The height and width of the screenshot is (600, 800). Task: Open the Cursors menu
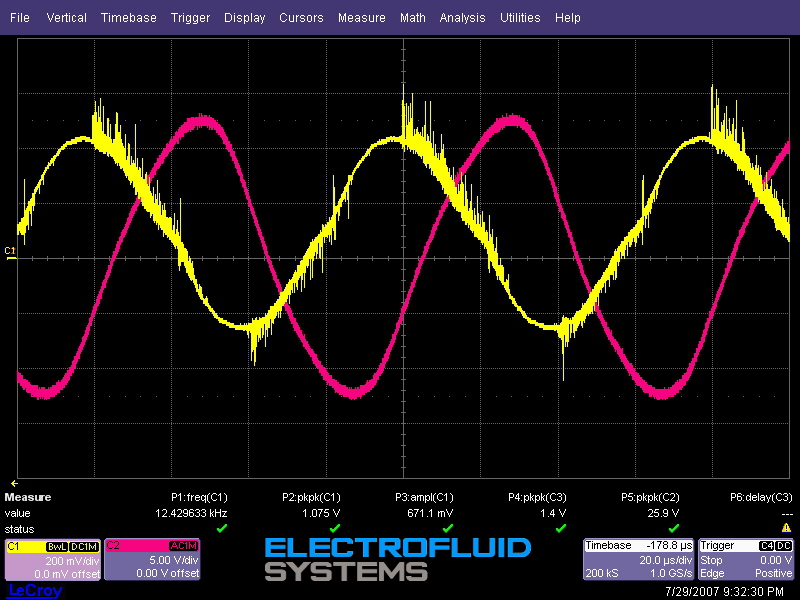pos(301,17)
